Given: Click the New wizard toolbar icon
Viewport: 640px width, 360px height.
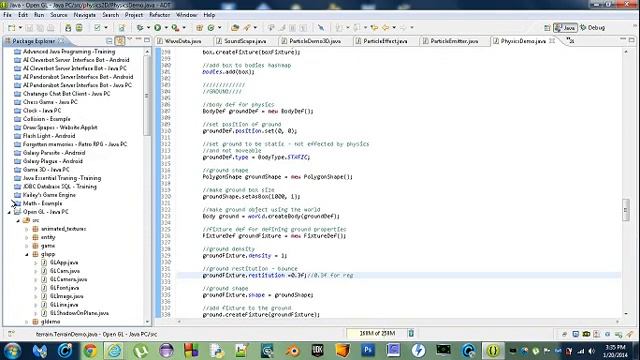Looking at the screenshot, I should pyautogui.click(x=11, y=28).
